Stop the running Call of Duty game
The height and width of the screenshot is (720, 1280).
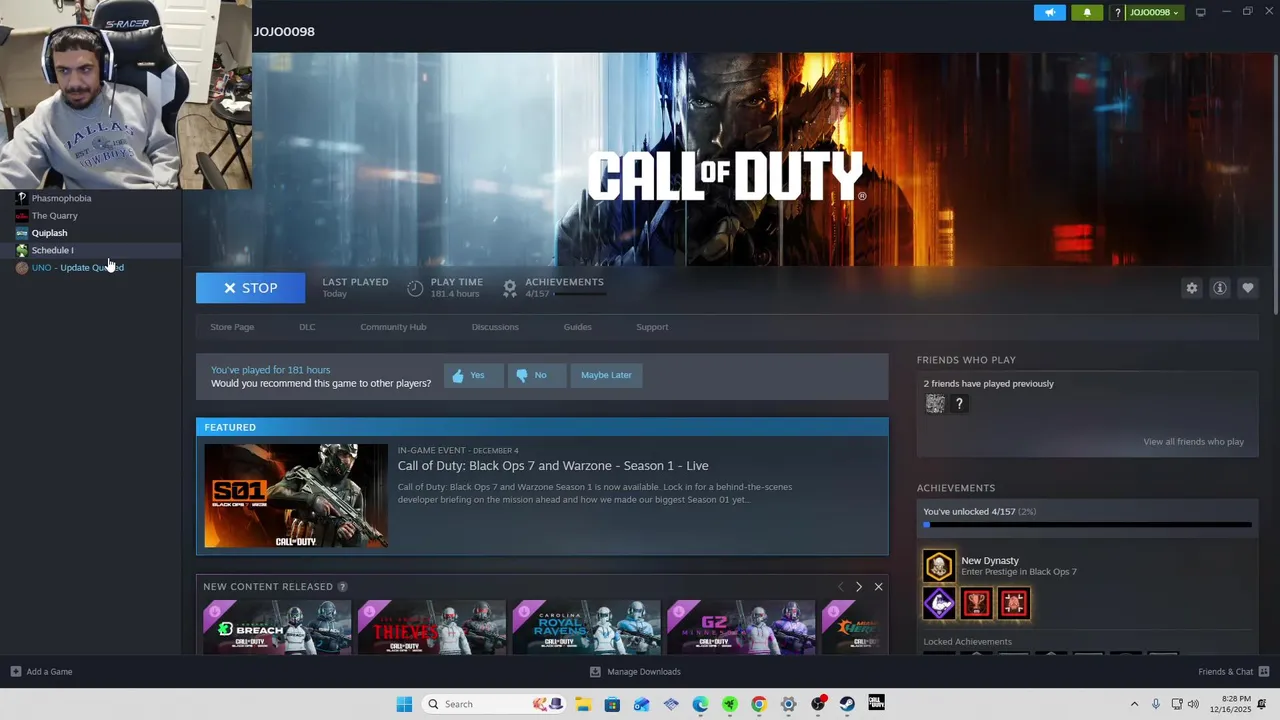click(x=250, y=288)
